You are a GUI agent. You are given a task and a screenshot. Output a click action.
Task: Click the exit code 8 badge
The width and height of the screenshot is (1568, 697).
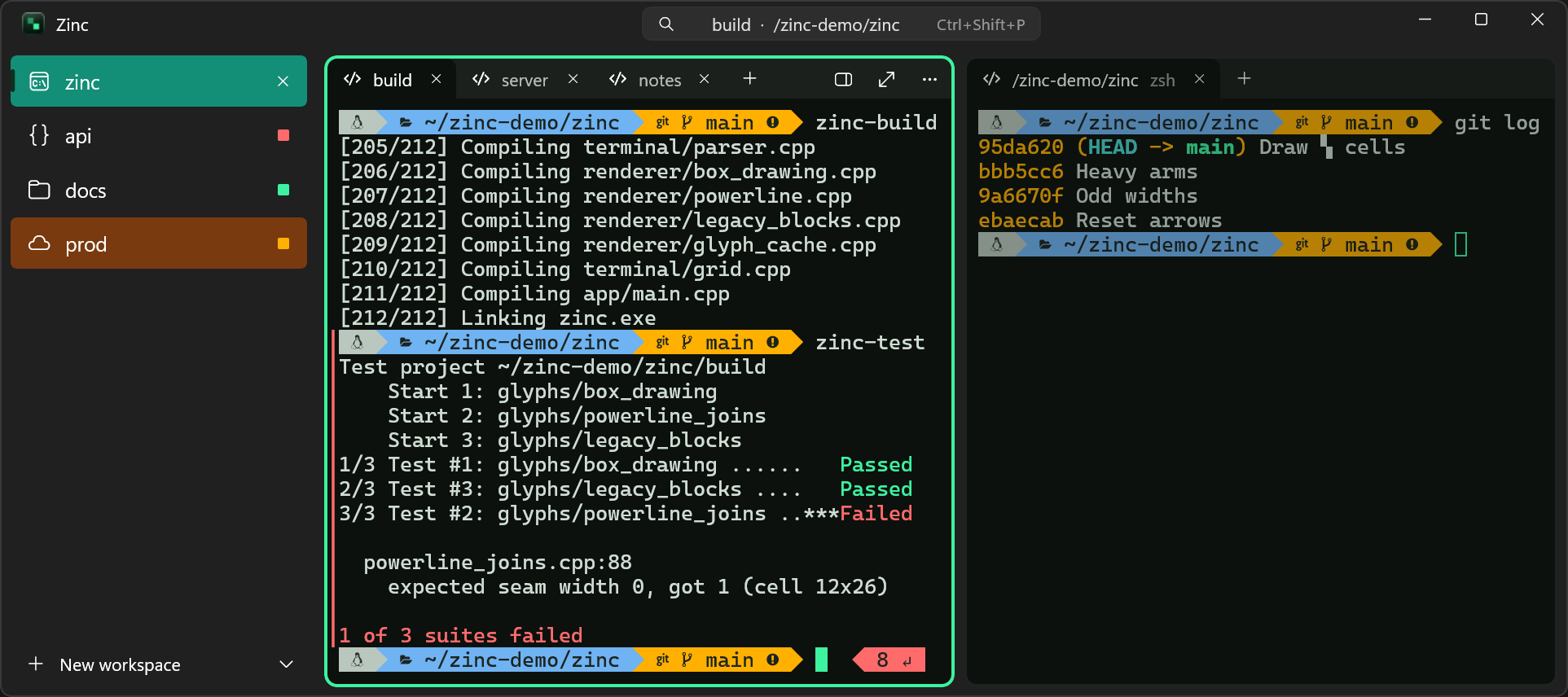[889, 660]
